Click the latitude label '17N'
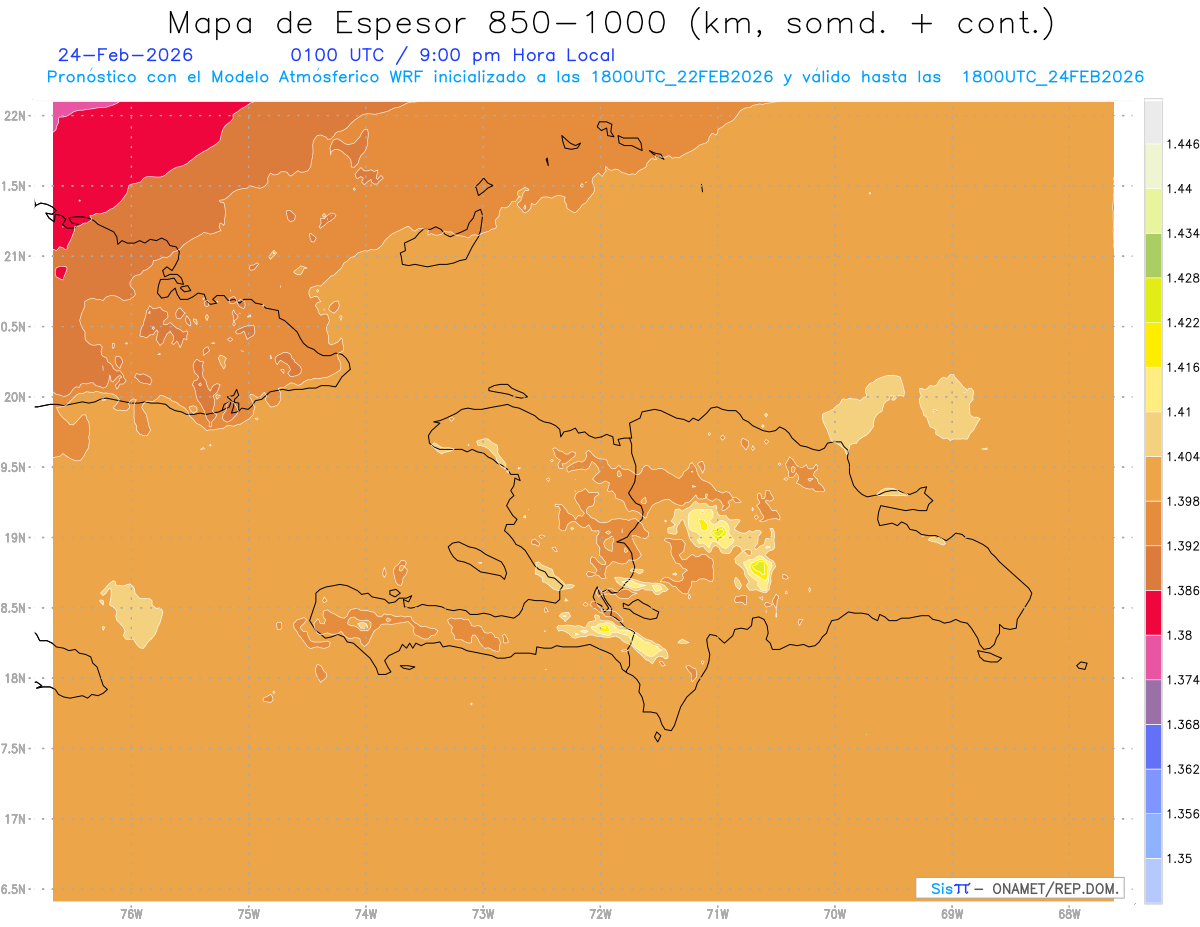 15,819
